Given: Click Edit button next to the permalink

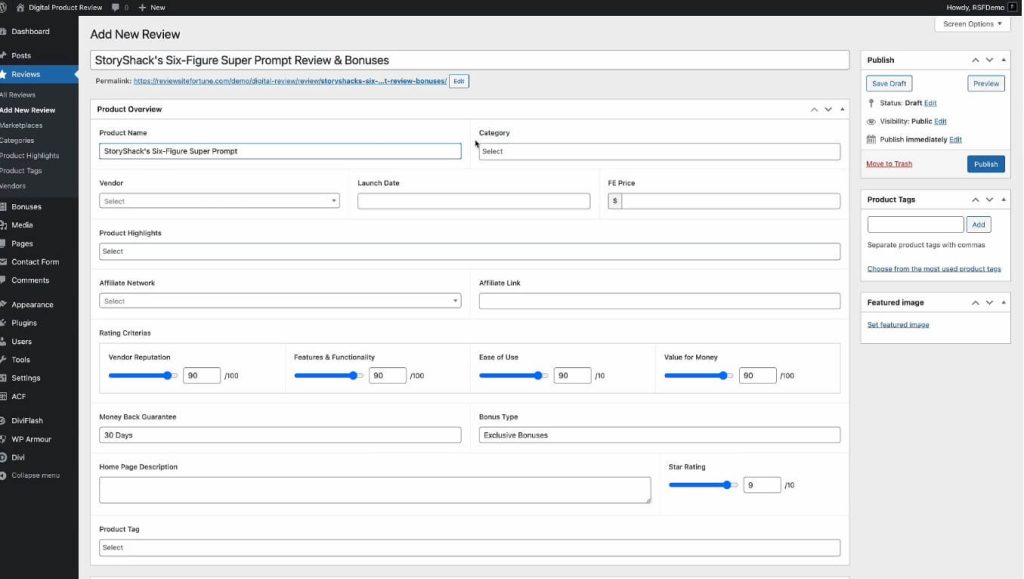Looking at the screenshot, I should [x=458, y=81].
